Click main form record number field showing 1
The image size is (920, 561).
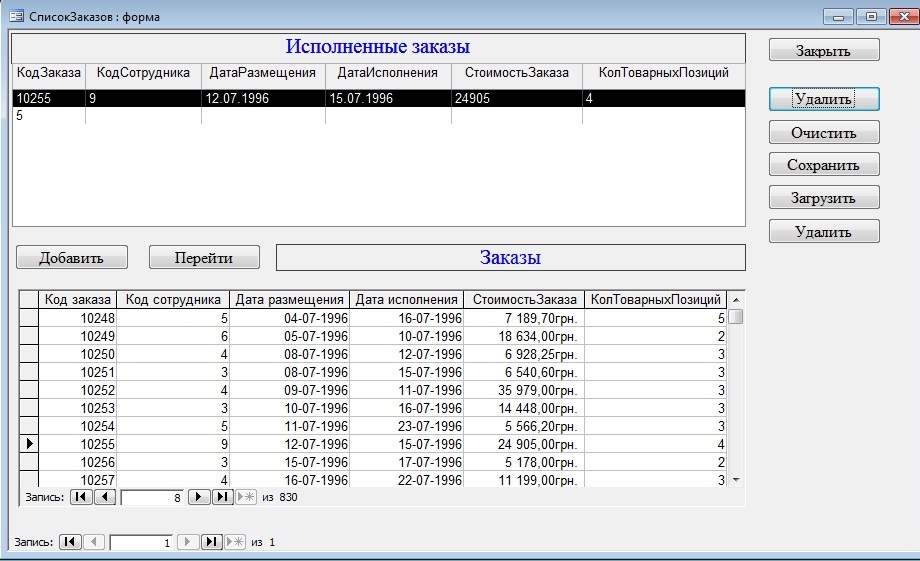[x=141, y=543]
